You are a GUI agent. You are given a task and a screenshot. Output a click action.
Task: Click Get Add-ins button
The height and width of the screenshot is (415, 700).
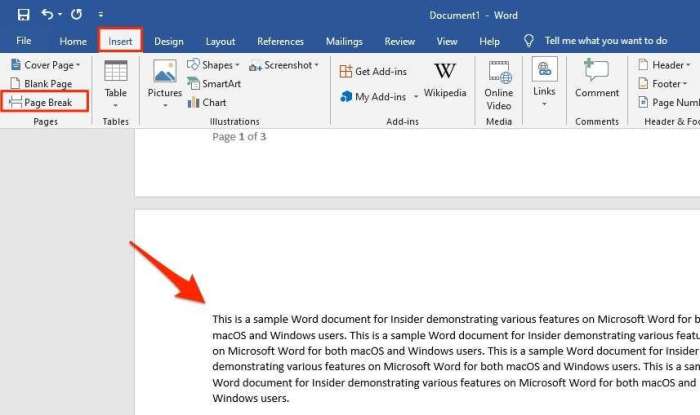click(x=373, y=71)
